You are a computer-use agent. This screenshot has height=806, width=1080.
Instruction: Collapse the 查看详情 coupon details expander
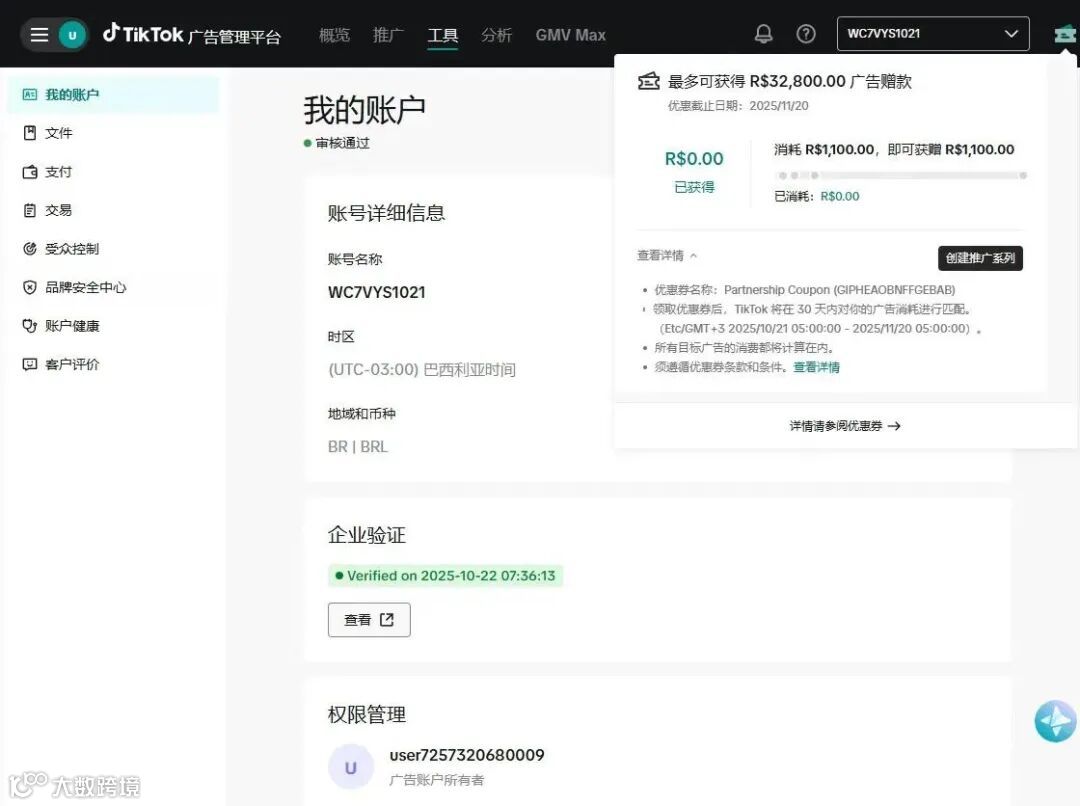point(667,256)
